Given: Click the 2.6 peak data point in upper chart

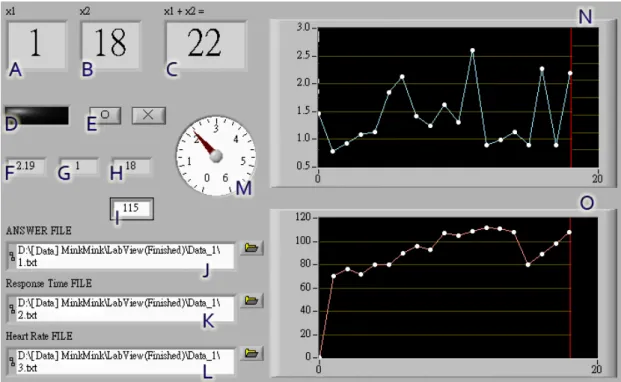Looking at the screenshot, I should (x=472, y=50).
